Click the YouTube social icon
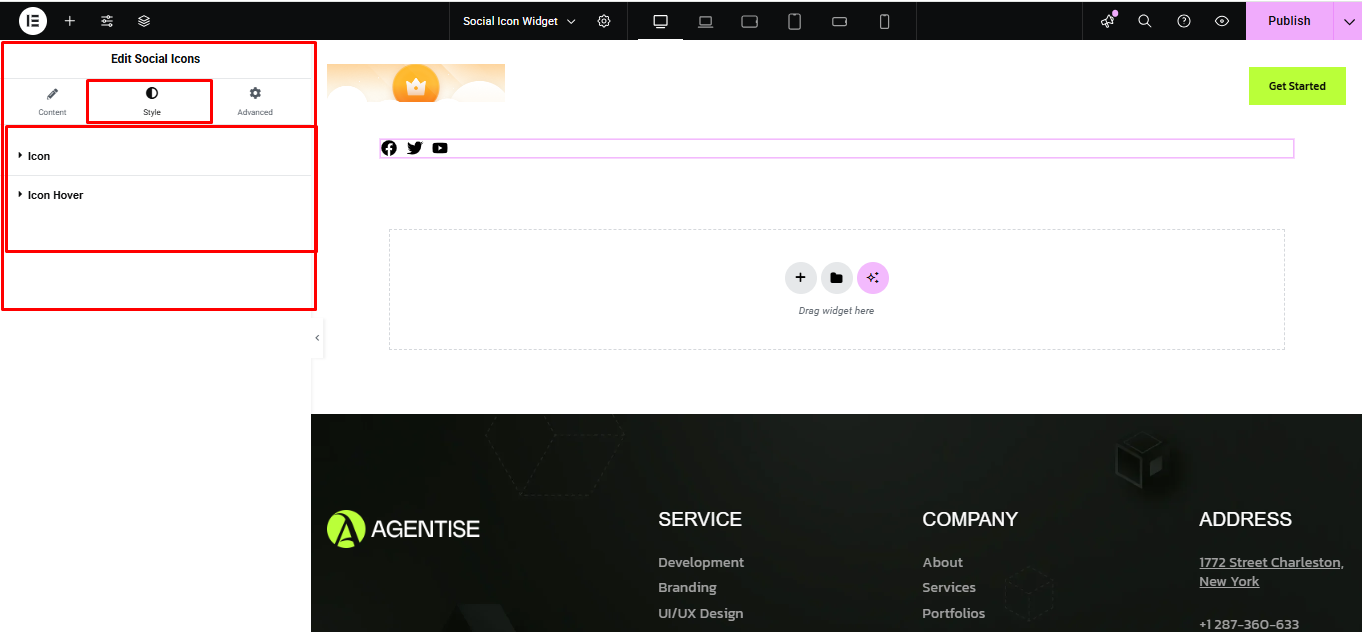The width and height of the screenshot is (1362, 632). click(x=440, y=148)
